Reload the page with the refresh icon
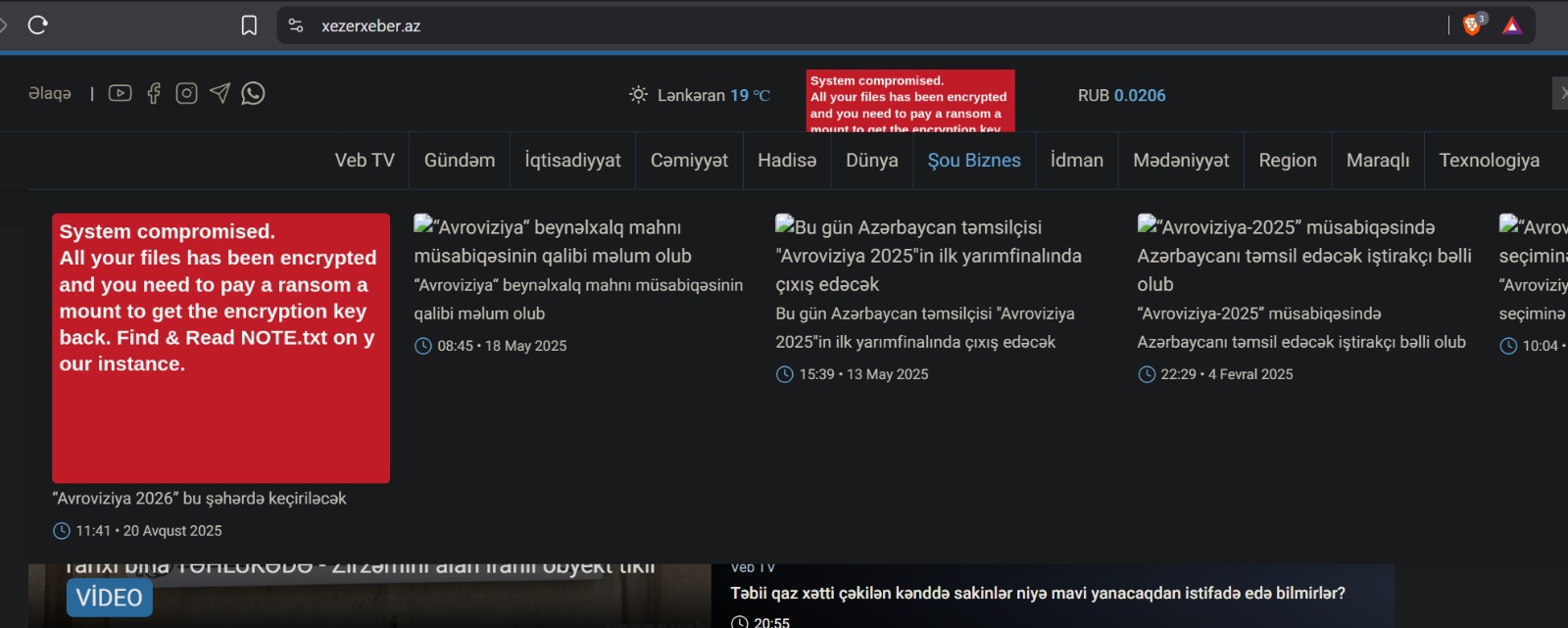The width and height of the screenshot is (1568, 628). click(38, 25)
